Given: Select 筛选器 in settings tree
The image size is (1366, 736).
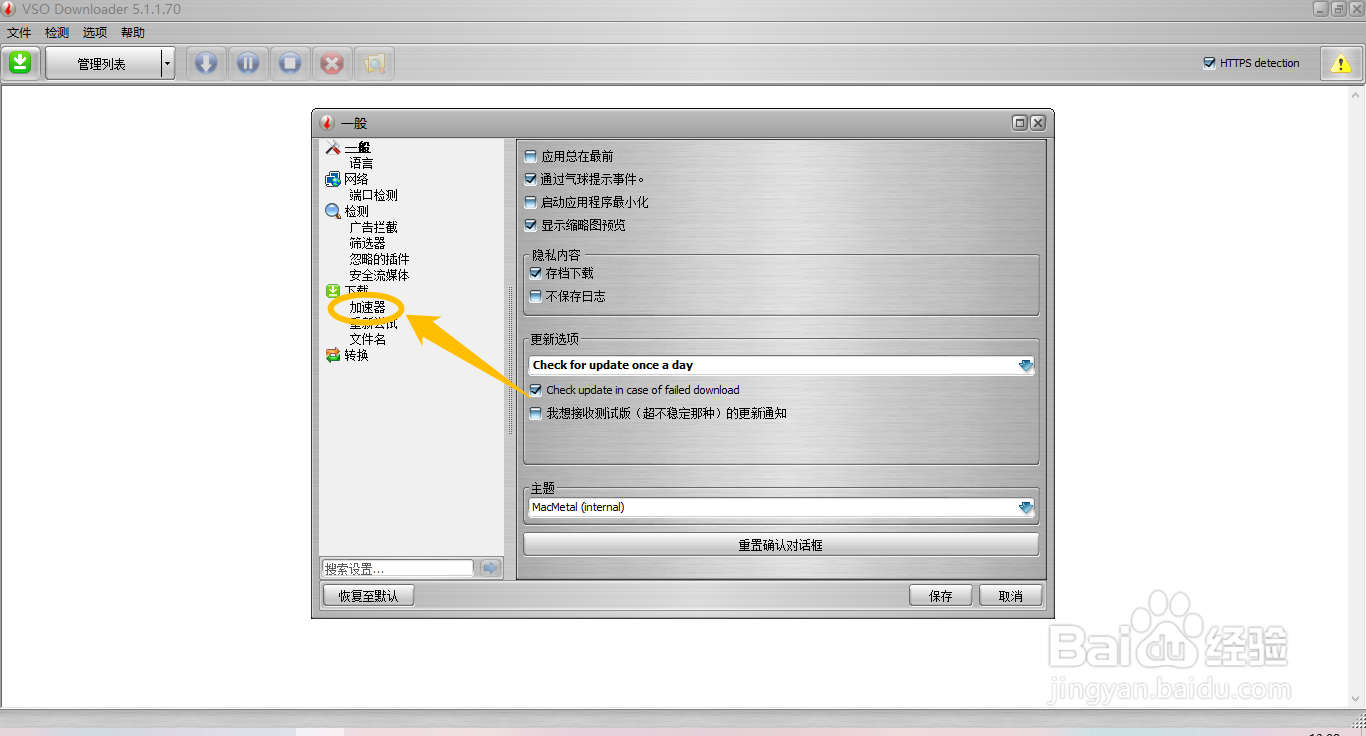Looking at the screenshot, I should click(x=367, y=243).
